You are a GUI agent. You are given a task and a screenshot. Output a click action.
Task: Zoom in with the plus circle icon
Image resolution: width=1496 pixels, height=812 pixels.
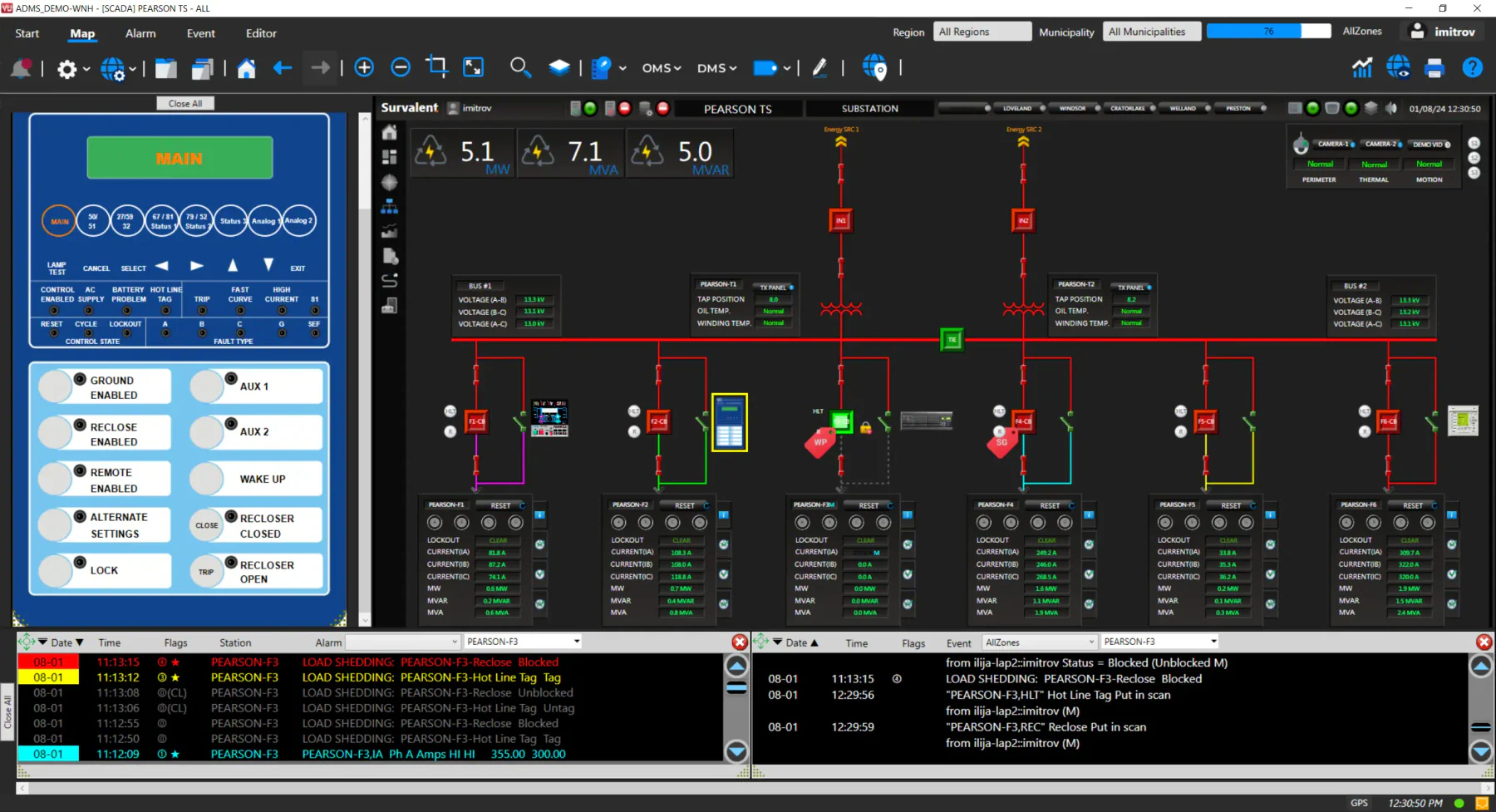tap(364, 67)
